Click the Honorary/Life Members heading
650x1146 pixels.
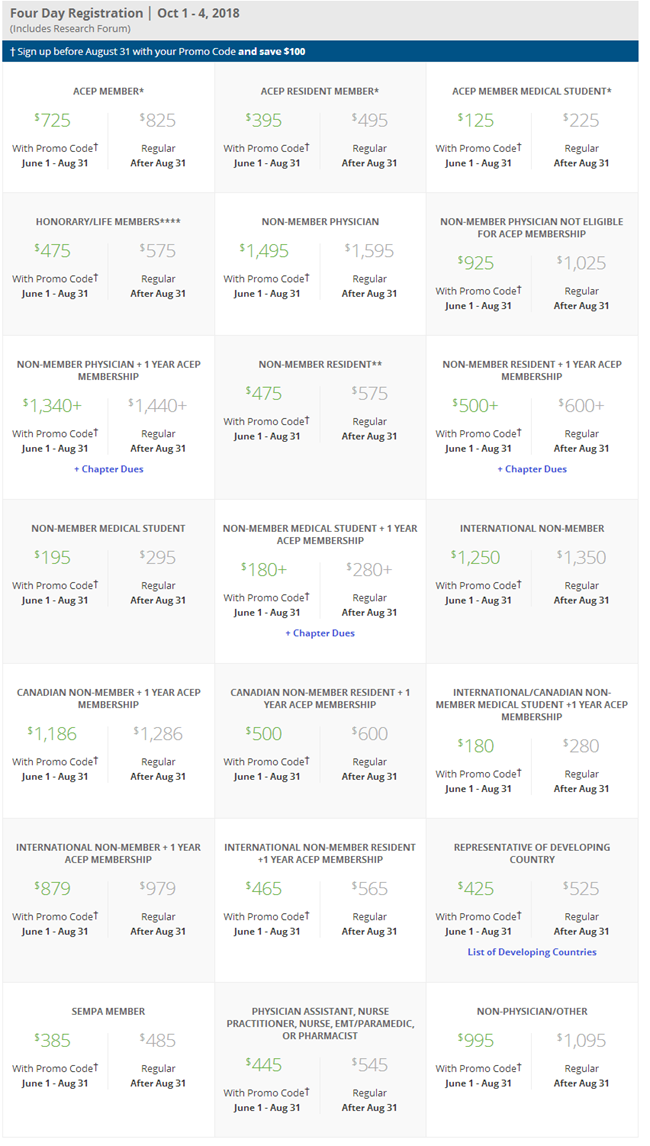[108, 222]
